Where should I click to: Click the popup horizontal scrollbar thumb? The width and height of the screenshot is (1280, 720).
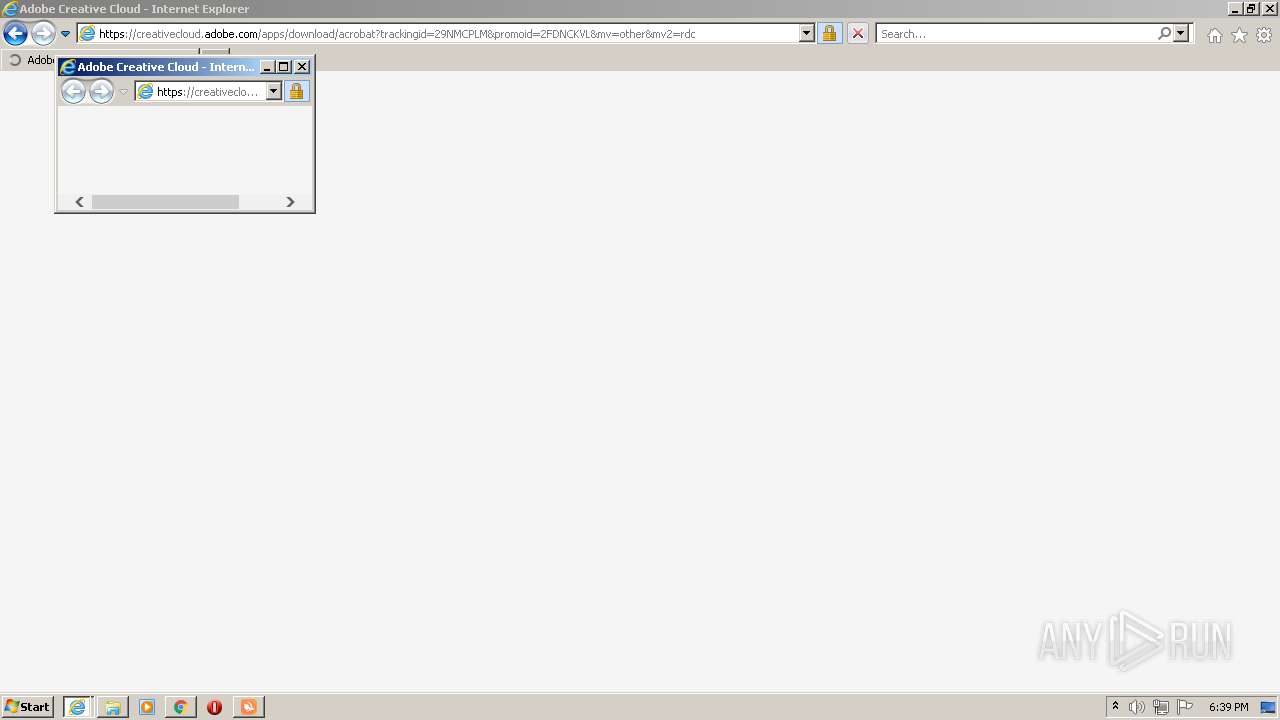165,202
